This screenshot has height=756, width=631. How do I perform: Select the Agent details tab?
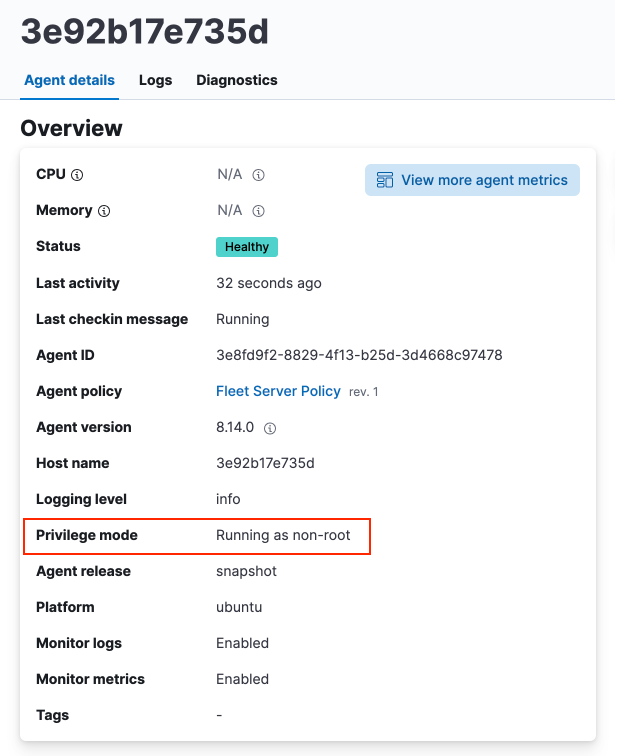click(69, 80)
